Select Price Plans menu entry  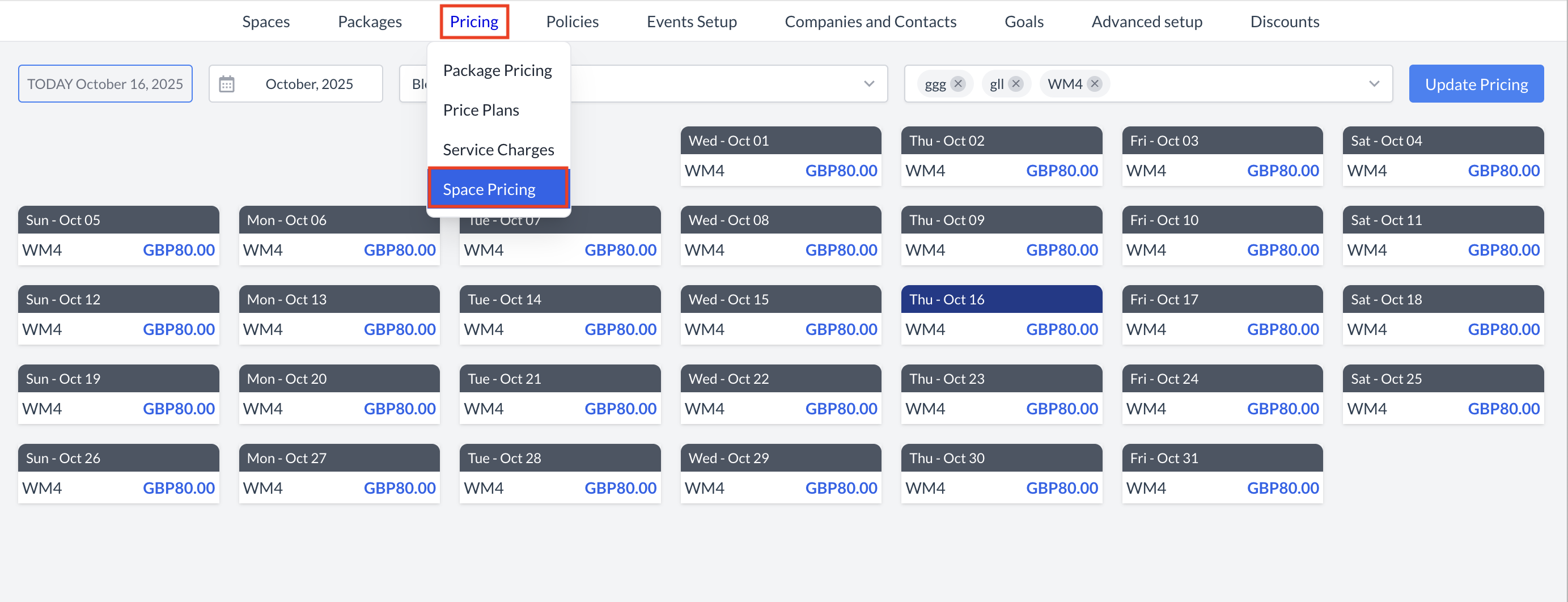481,109
